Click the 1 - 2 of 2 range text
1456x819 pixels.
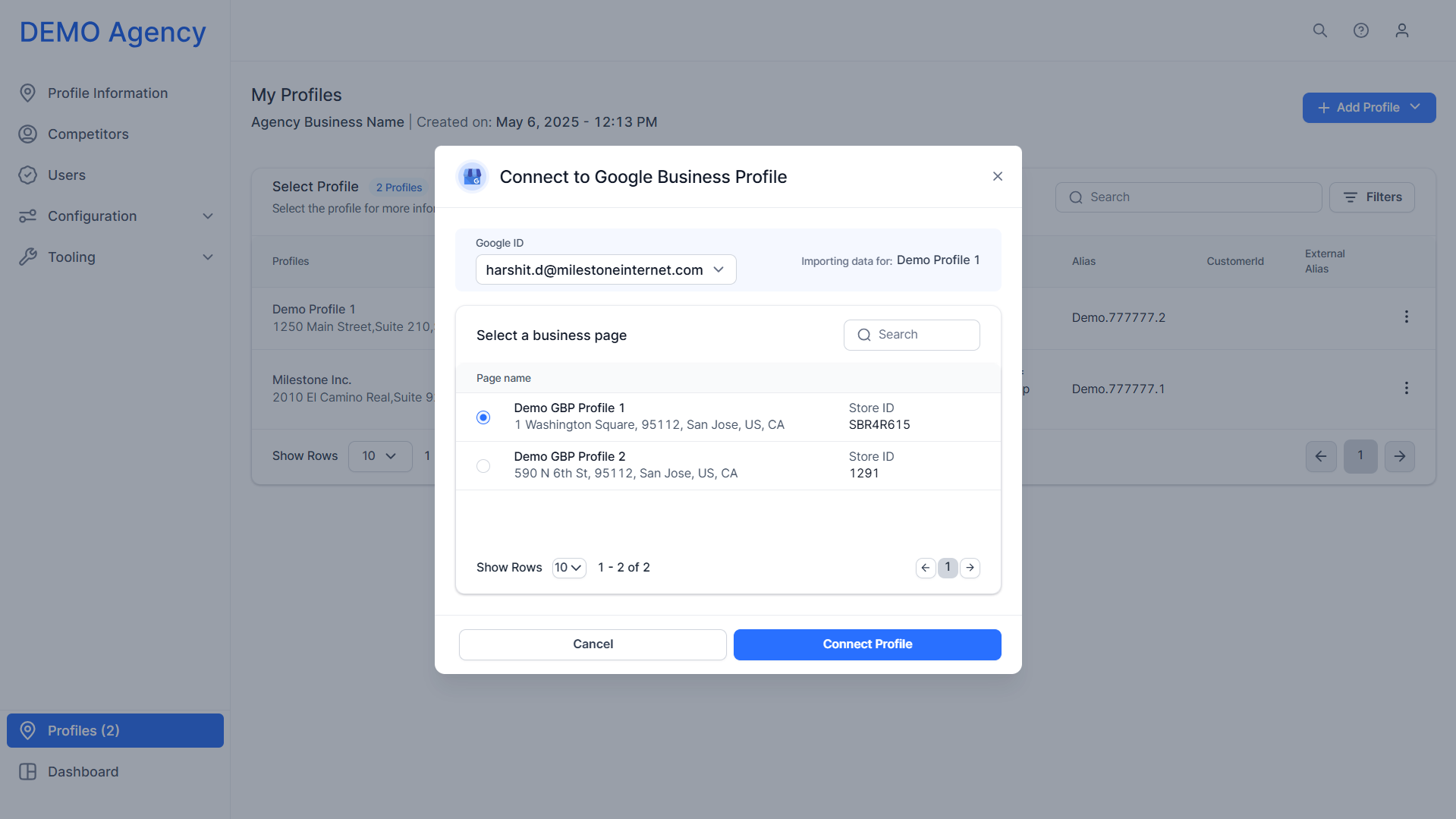(624, 568)
